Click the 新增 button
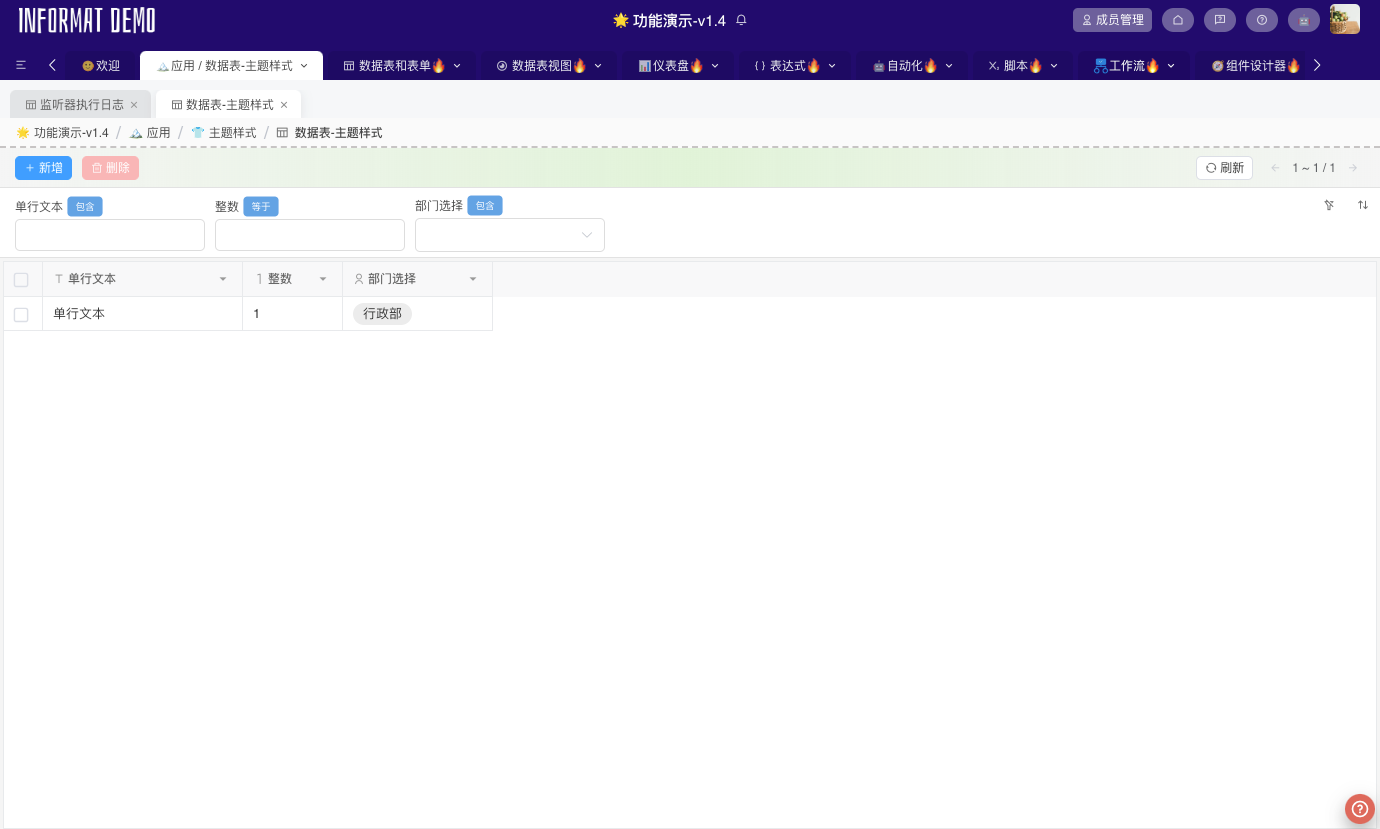1380x829 pixels. coord(43,167)
